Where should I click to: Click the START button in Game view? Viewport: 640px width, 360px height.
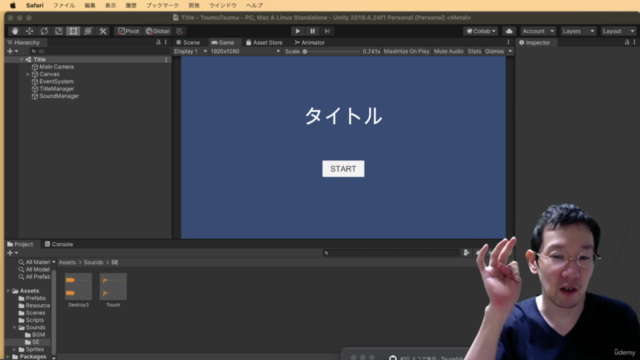pyautogui.click(x=343, y=169)
